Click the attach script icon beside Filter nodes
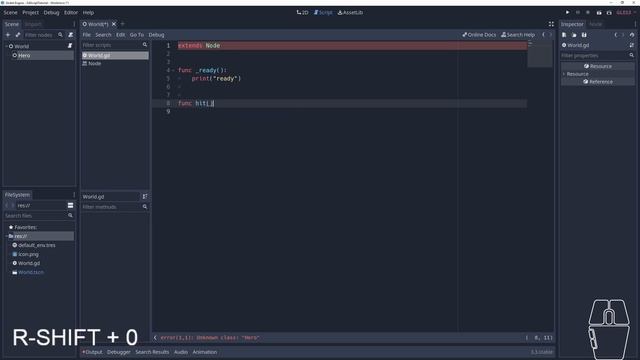Viewport: 640px width, 360px height. (x=71, y=35)
